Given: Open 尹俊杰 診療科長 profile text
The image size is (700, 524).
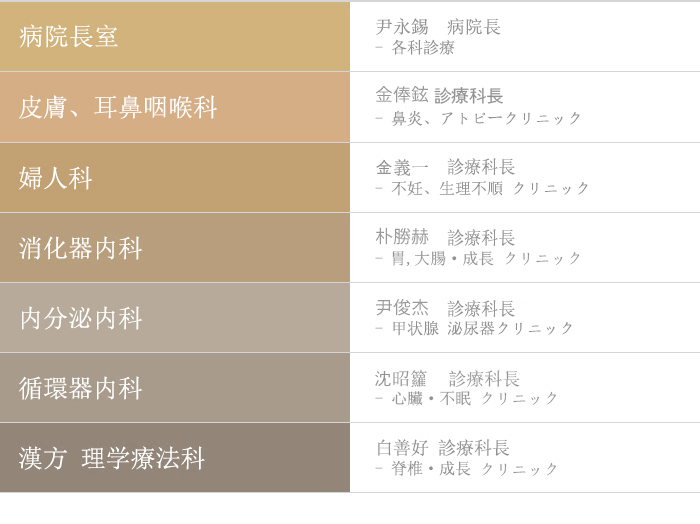Looking at the screenshot, I should tap(445, 308).
